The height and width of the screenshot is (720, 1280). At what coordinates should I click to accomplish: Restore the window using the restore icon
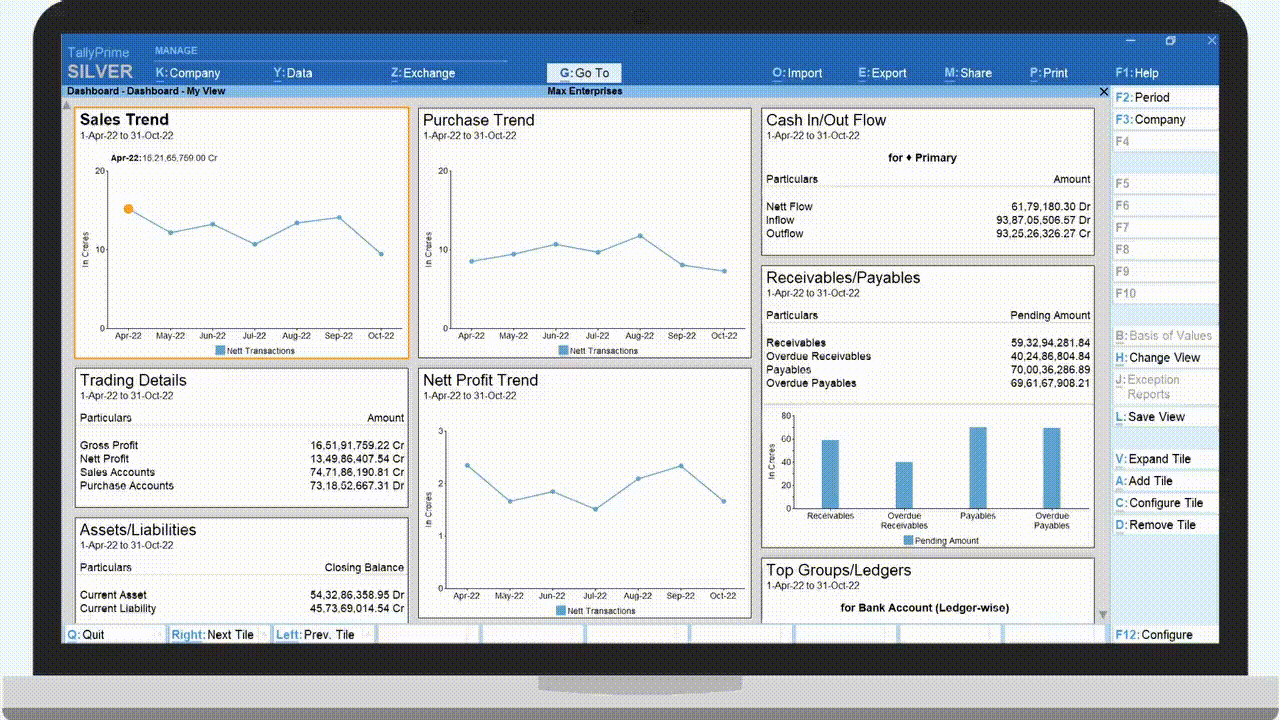coord(1171,41)
